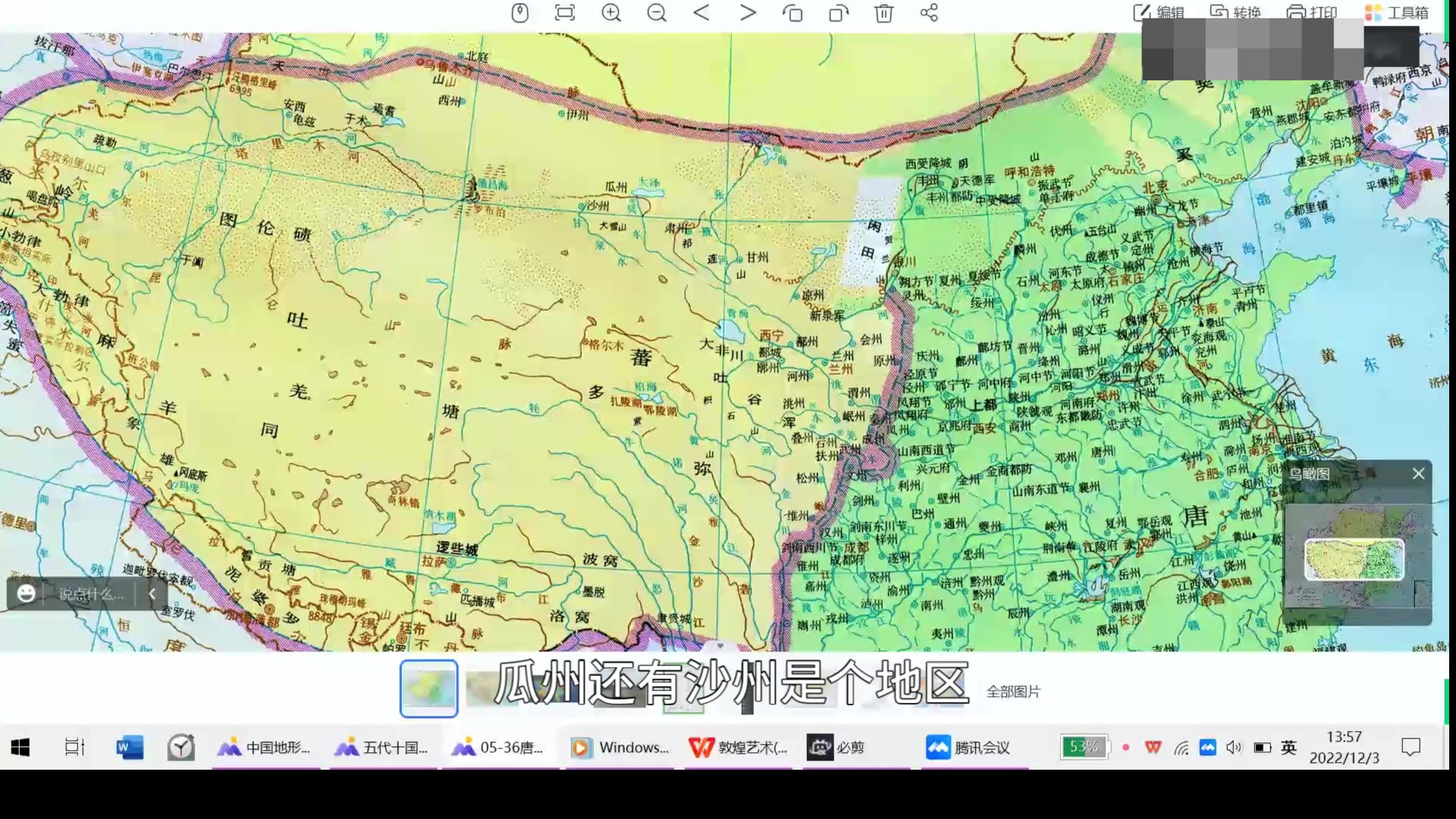Viewport: 1456px width, 819px height.
Task: Switch to the Windows media player taskbar item
Action: [620, 748]
